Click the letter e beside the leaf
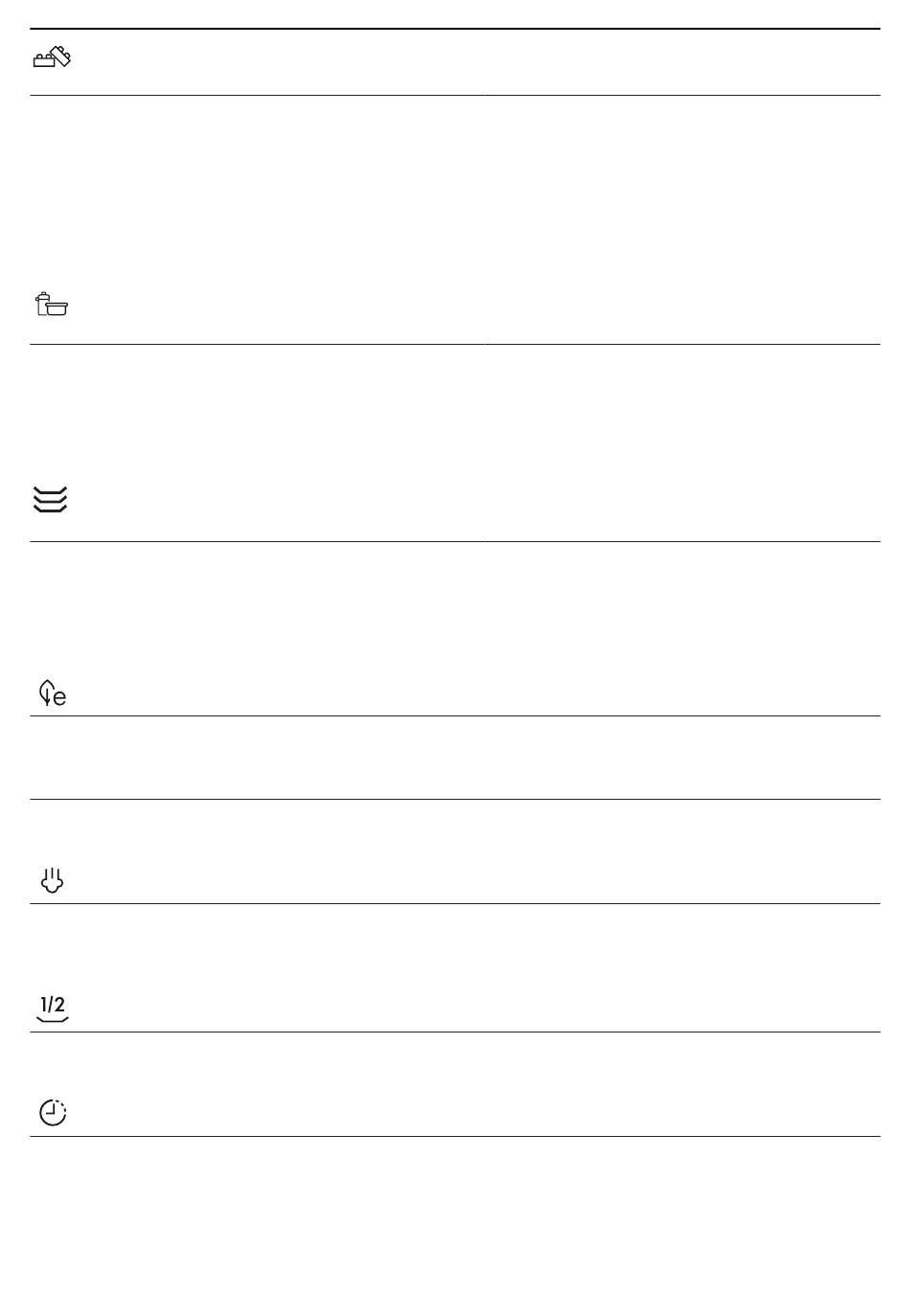 [x=59, y=698]
